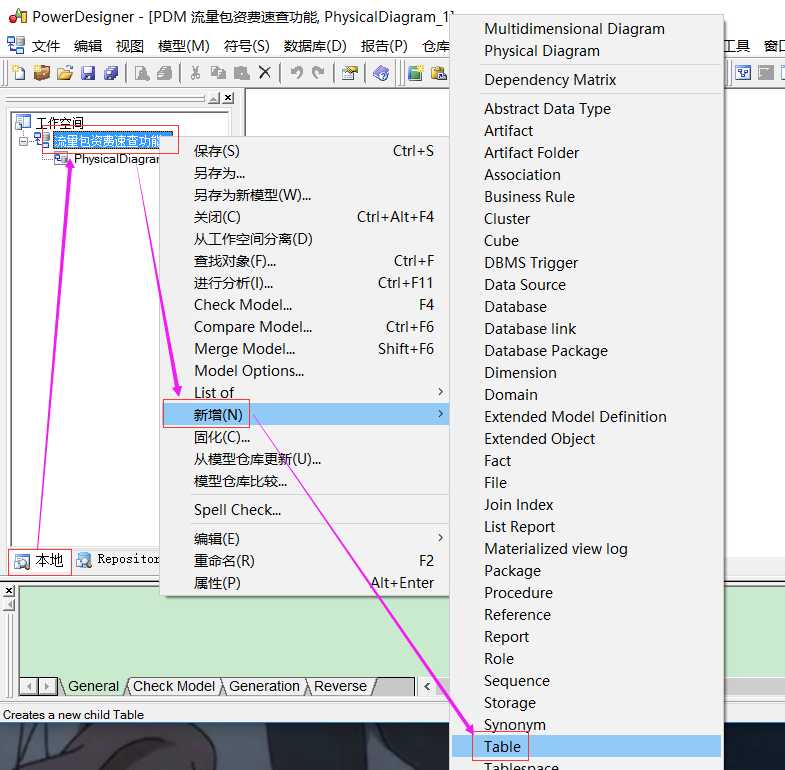
Task: Open the 模型(M) menu
Action: 184,46
